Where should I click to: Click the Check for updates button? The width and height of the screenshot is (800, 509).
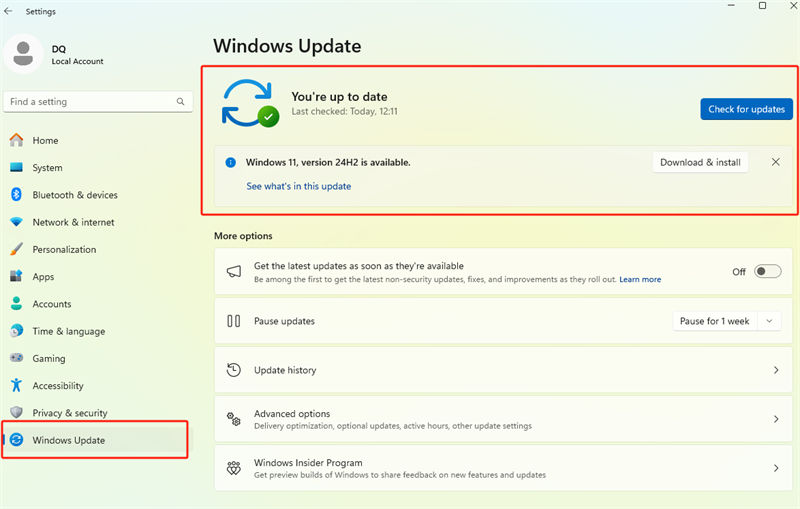(x=746, y=109)
